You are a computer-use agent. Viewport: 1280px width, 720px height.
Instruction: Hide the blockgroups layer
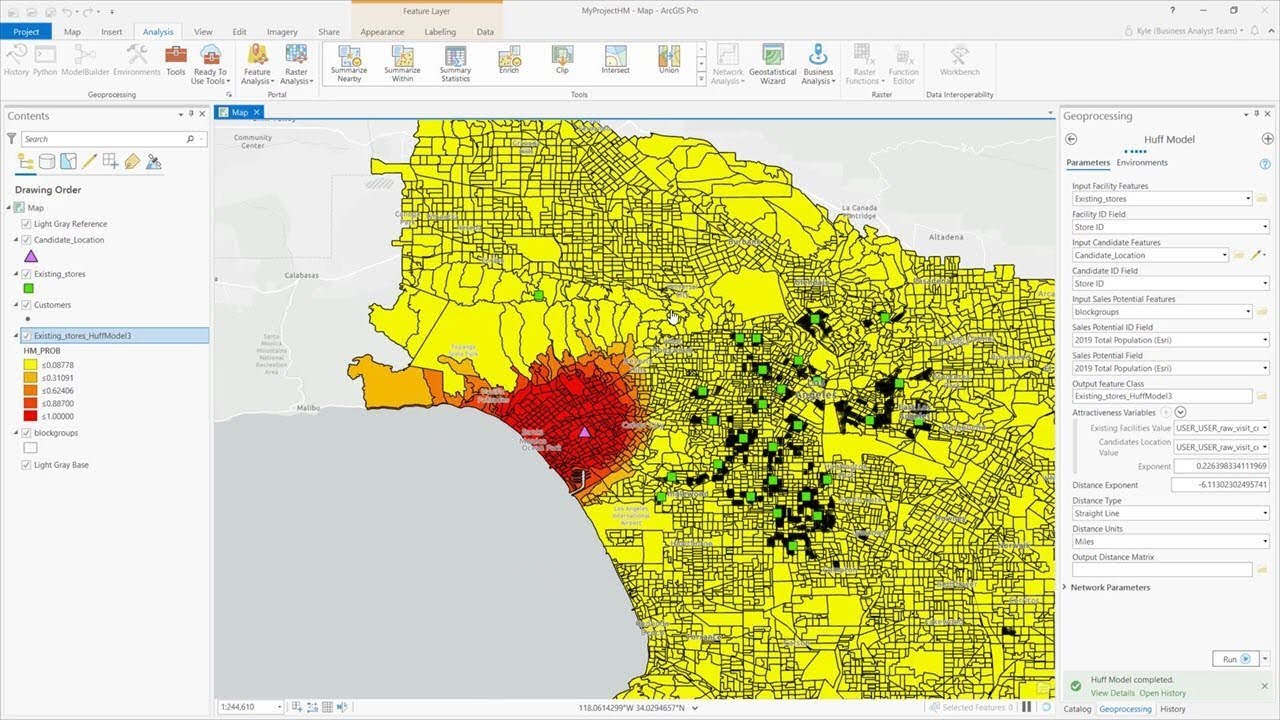coord(26,433)
